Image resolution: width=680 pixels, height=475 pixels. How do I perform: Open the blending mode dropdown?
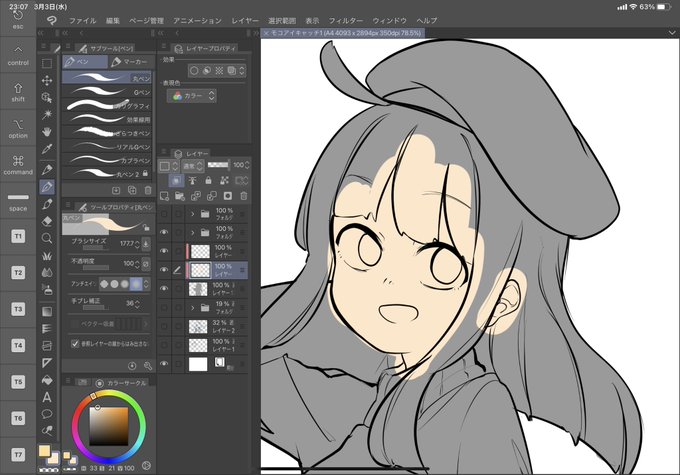(193, 165)
